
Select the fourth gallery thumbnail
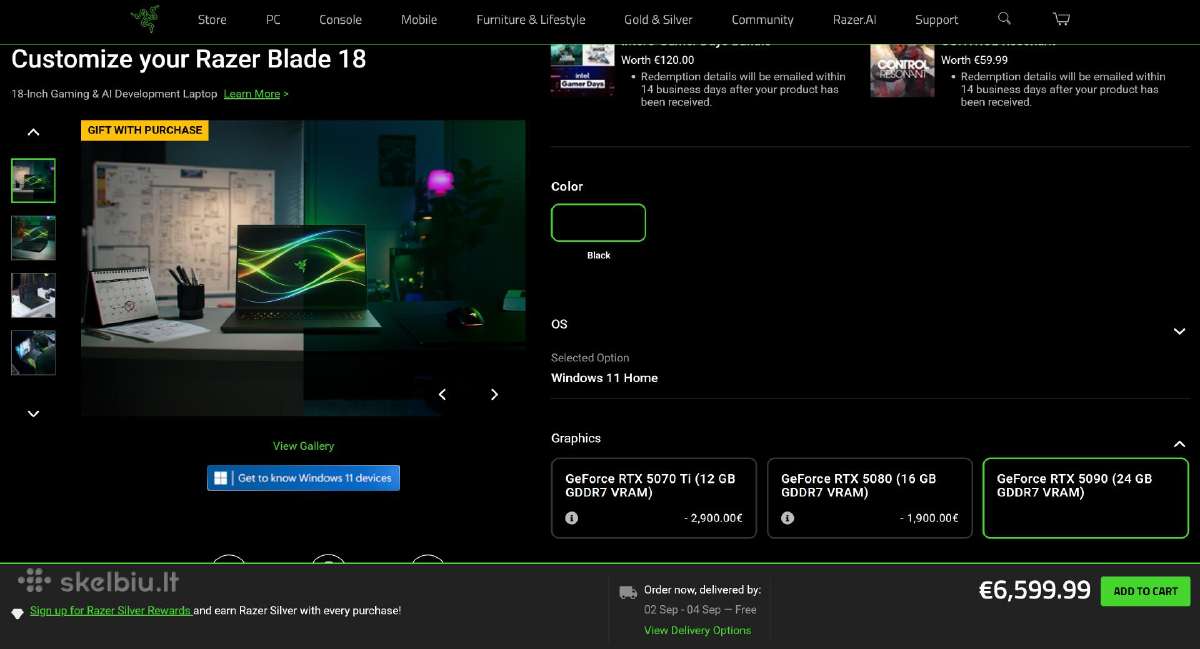tap(33, 353)
